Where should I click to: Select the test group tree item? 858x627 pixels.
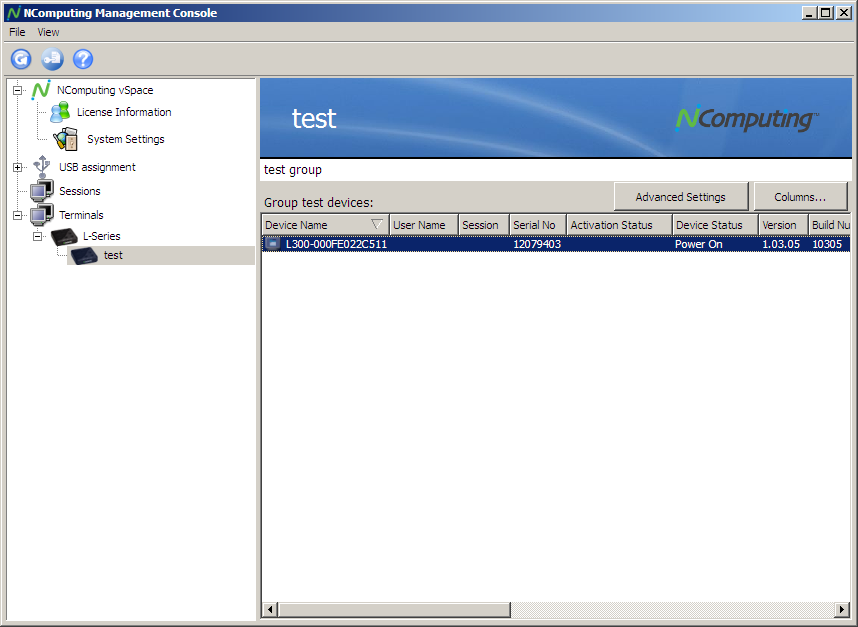point(113,256)
